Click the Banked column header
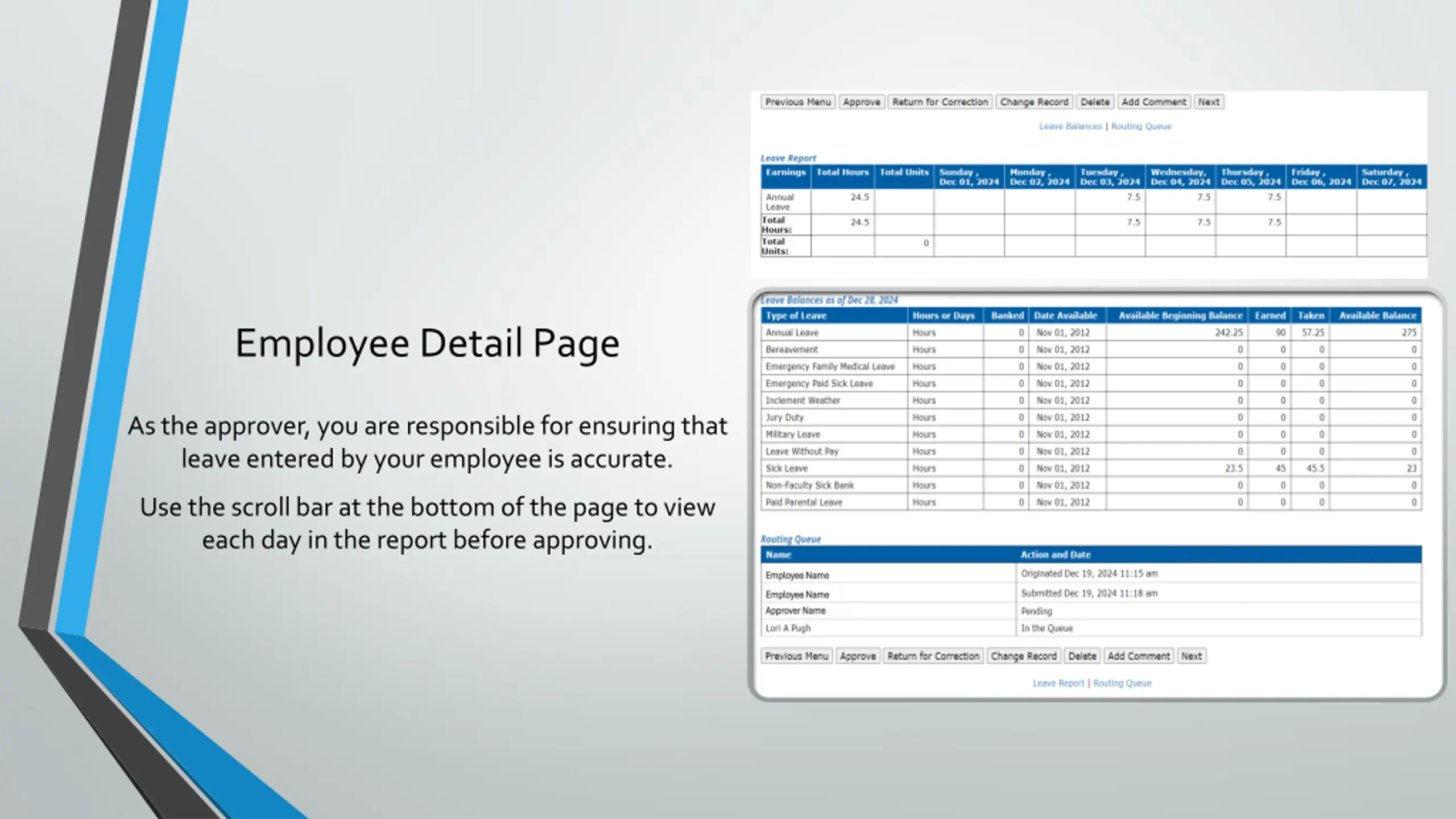The width and height of the screenshot is (1456, 819). pos(1007,316)
